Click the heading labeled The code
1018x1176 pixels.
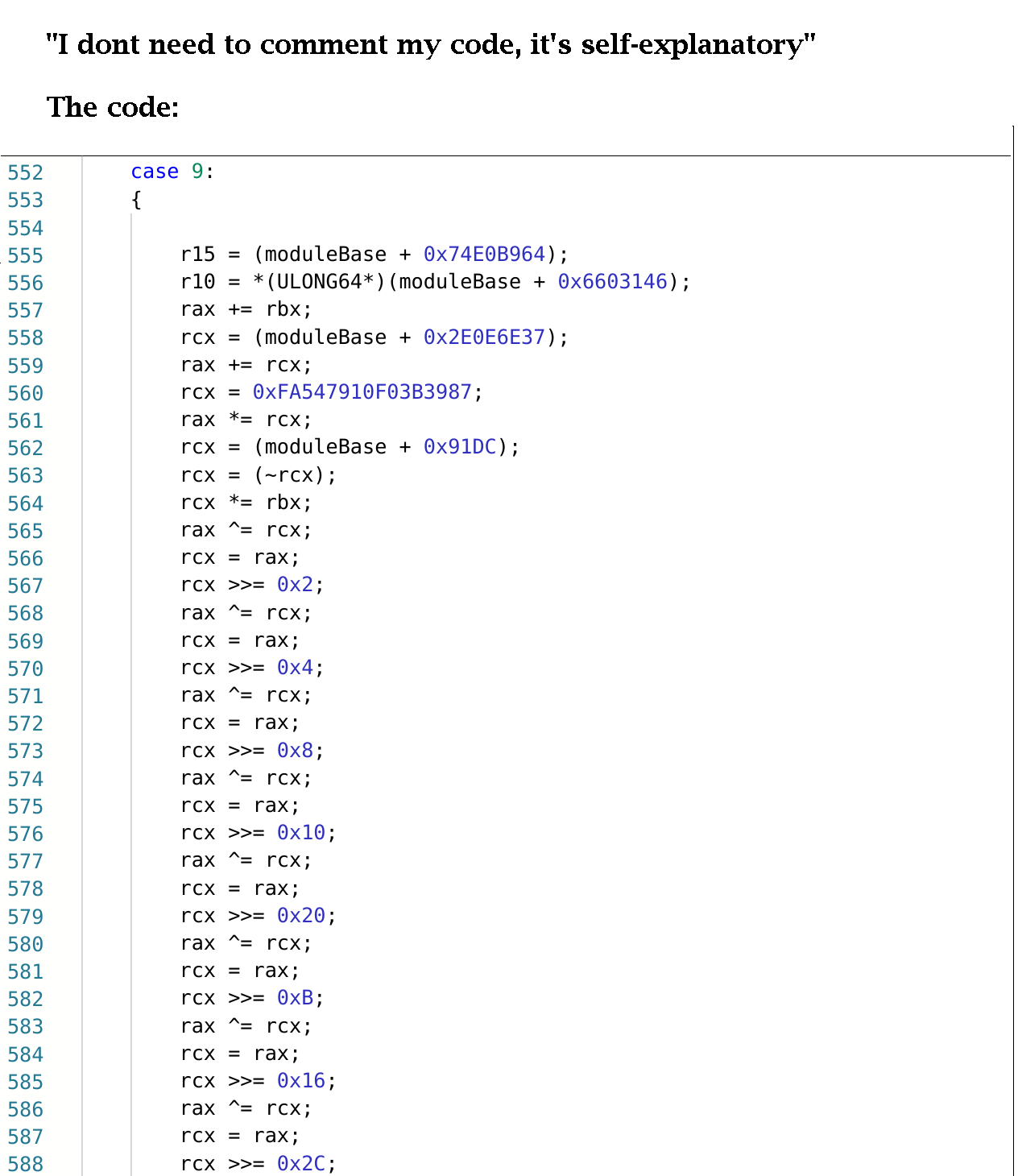tap(113, 106)
